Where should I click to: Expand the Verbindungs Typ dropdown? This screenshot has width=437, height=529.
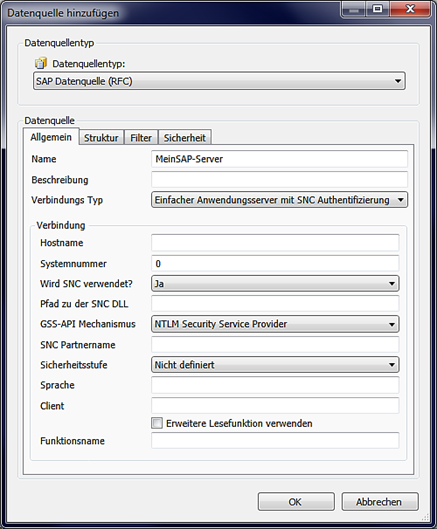coord(279,200)
